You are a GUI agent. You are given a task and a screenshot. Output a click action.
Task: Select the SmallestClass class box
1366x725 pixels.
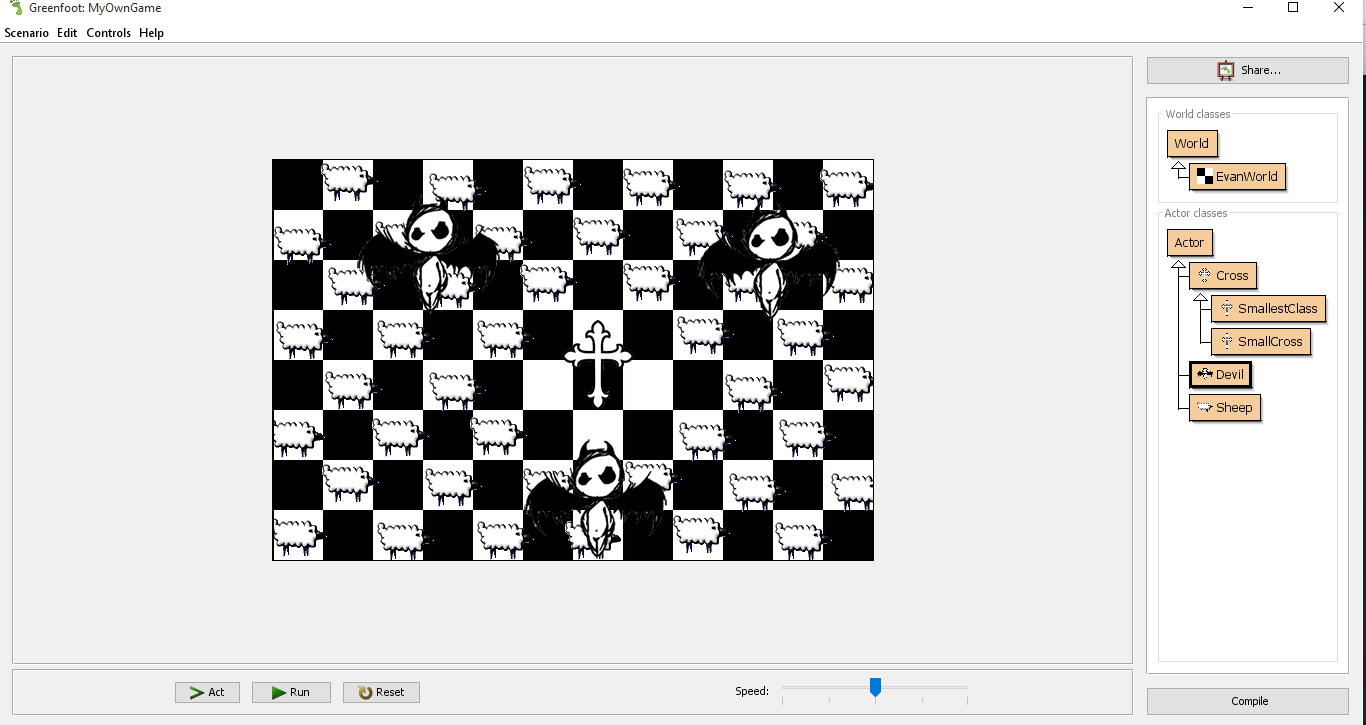pyautogui.click(x=1268, y=308)
